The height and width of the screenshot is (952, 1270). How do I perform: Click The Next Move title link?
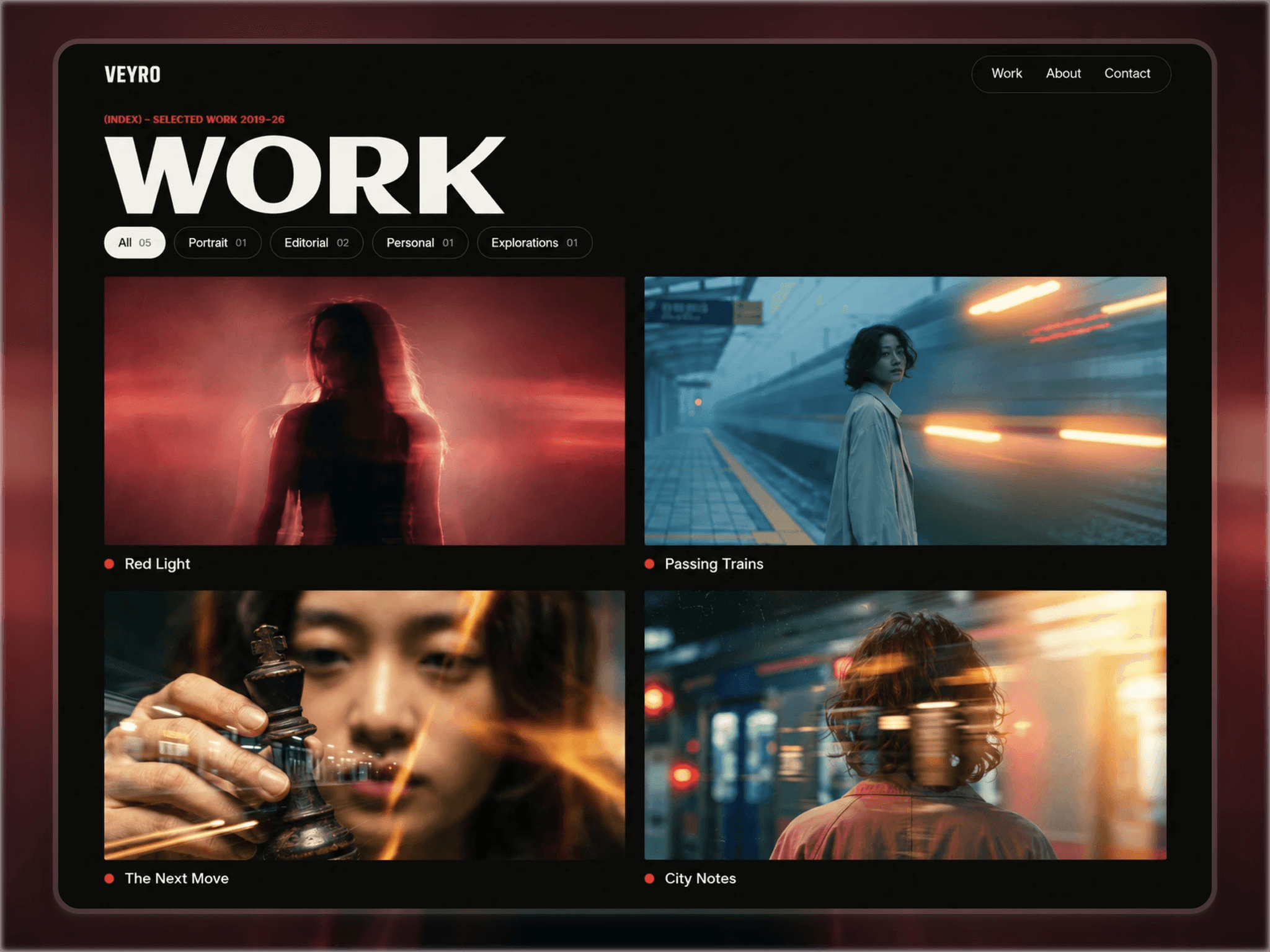coord(177,878)
